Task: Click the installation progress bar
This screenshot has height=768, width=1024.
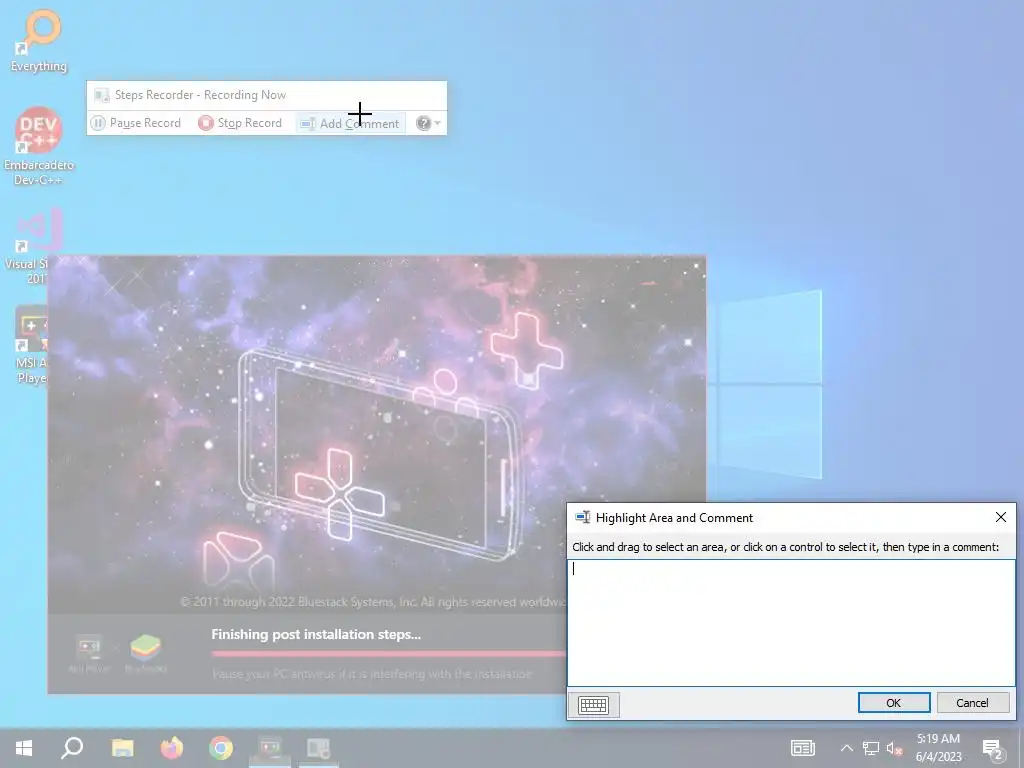Action: [388, 653]
